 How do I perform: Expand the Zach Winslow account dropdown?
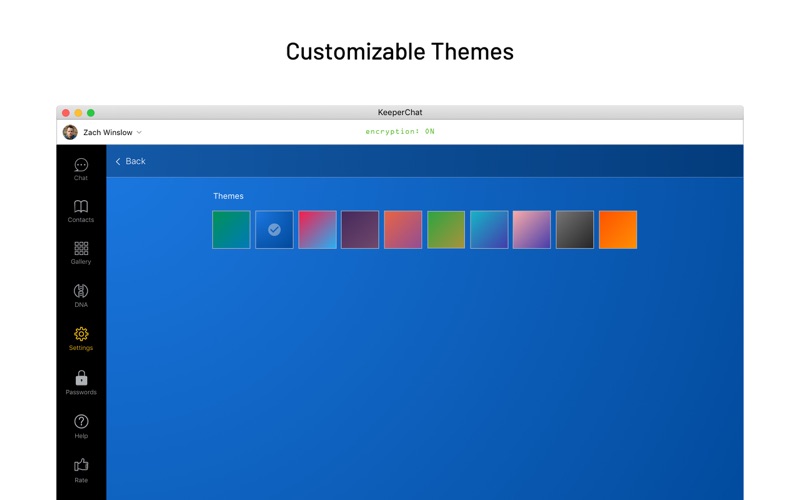[139, 132]
